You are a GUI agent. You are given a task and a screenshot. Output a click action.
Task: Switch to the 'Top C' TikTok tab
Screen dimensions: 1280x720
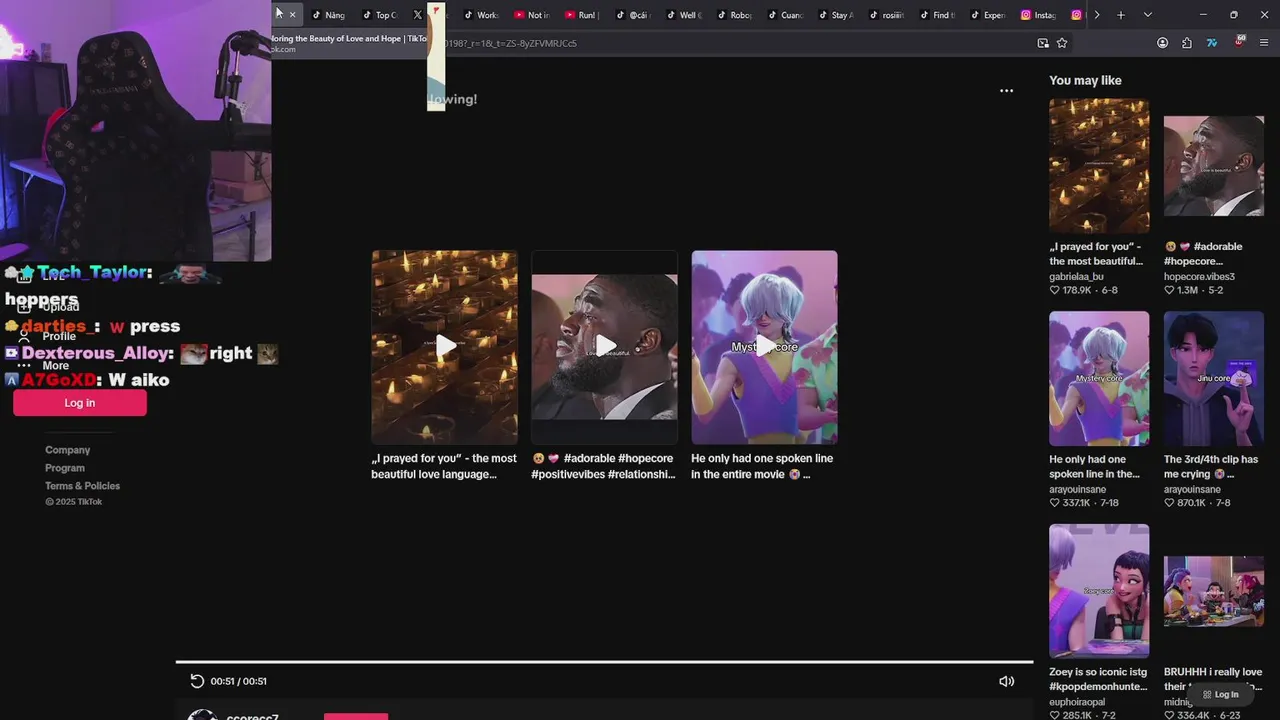click(x=380, y=15)
